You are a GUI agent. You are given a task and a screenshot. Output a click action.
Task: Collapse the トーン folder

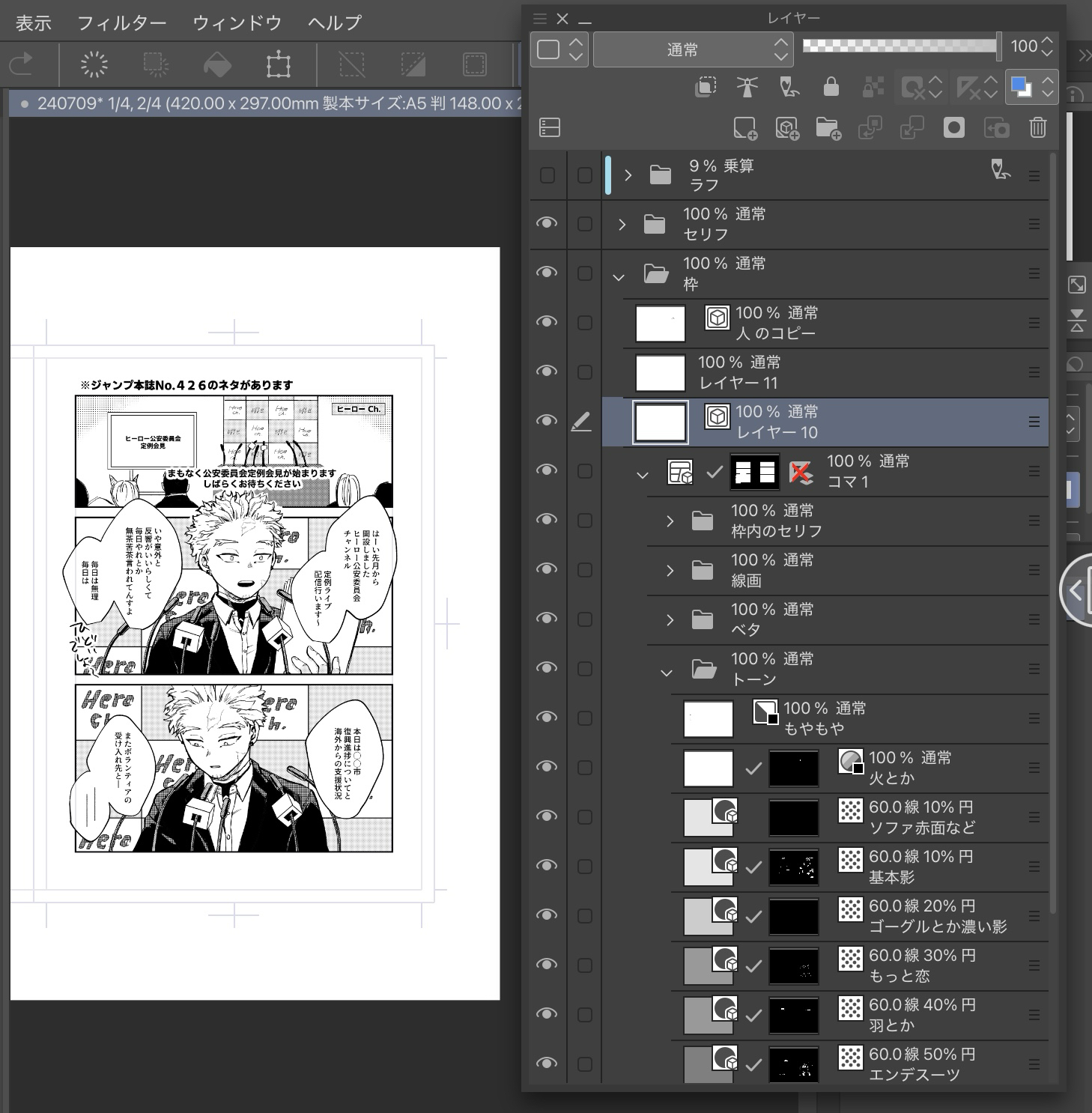point(666,673)
